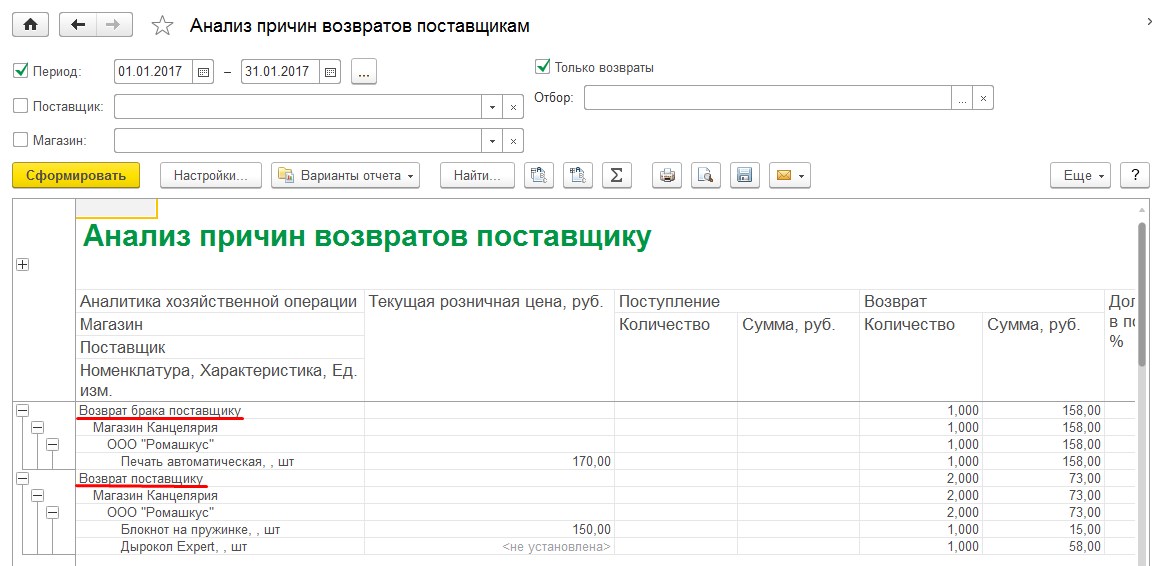1152x566 pixels.
Task: Uncheck the Период checkbox
Action: coord(20,72)
